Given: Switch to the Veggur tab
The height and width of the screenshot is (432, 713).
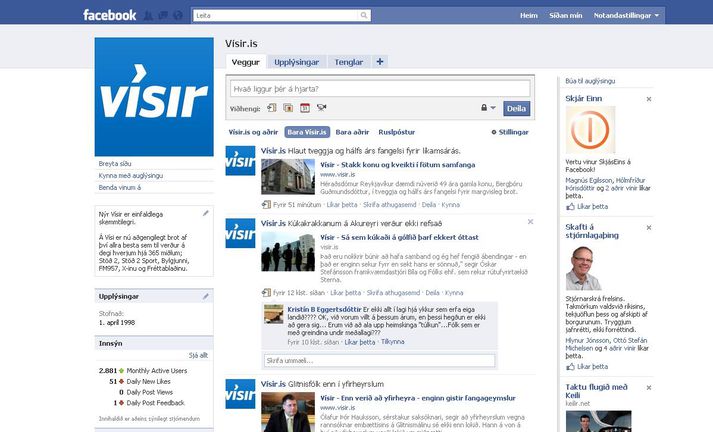Looking at the screenshot, I should pos(246,62).
